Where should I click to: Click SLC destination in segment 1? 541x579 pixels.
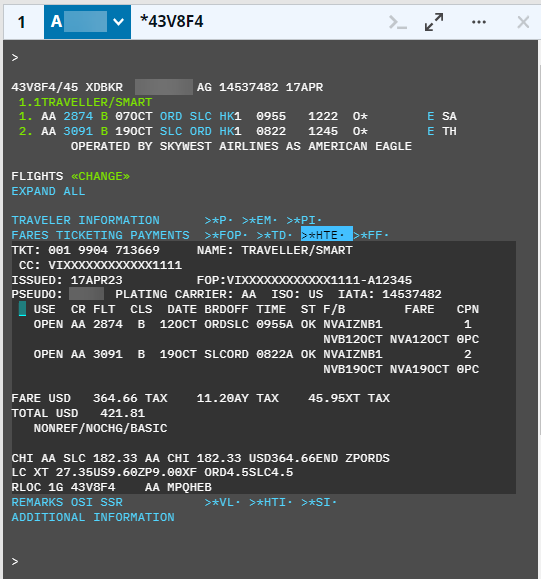coord(201,117)
